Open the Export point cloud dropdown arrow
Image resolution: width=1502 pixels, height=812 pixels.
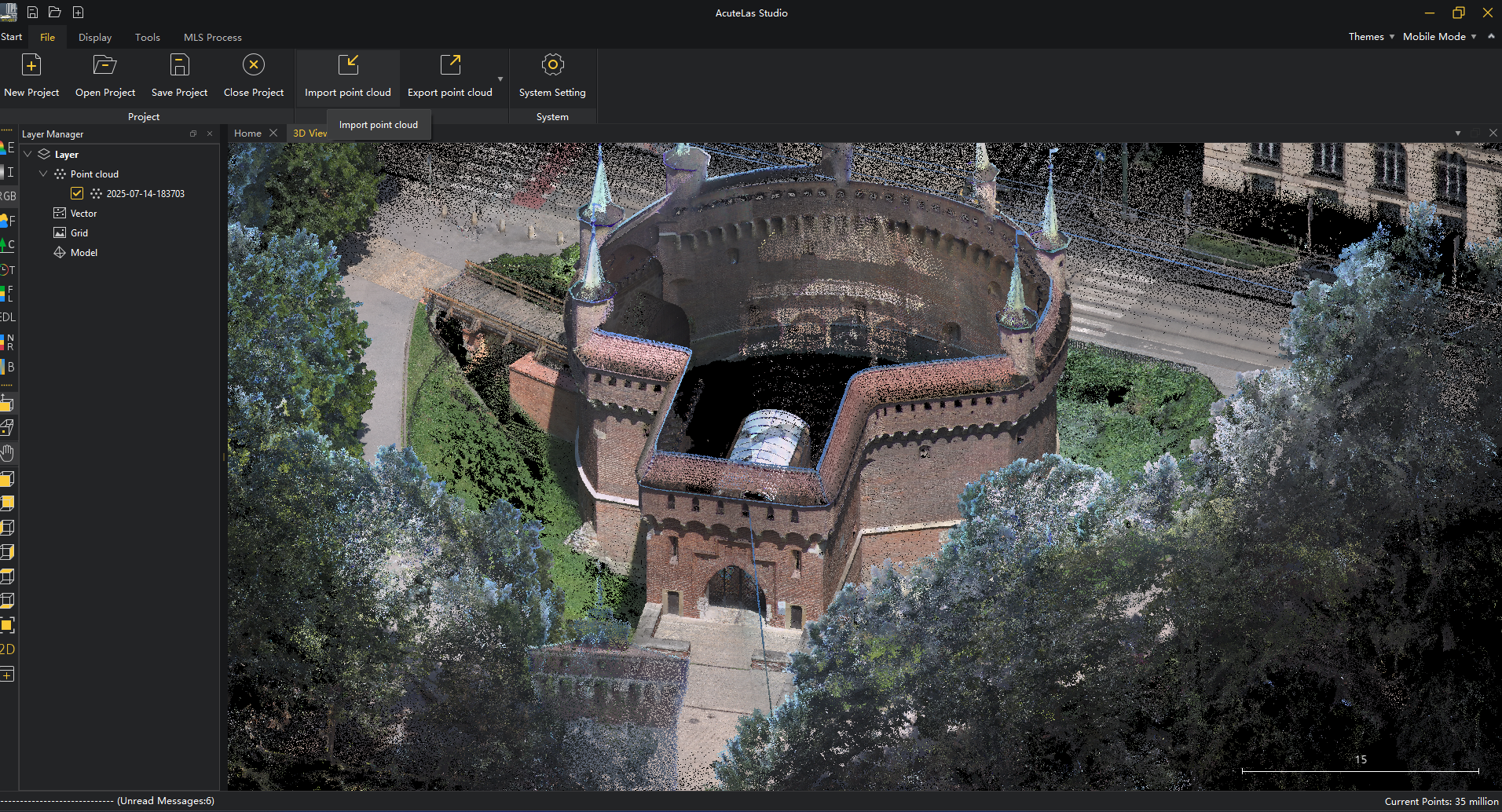(x=500, y=79)
